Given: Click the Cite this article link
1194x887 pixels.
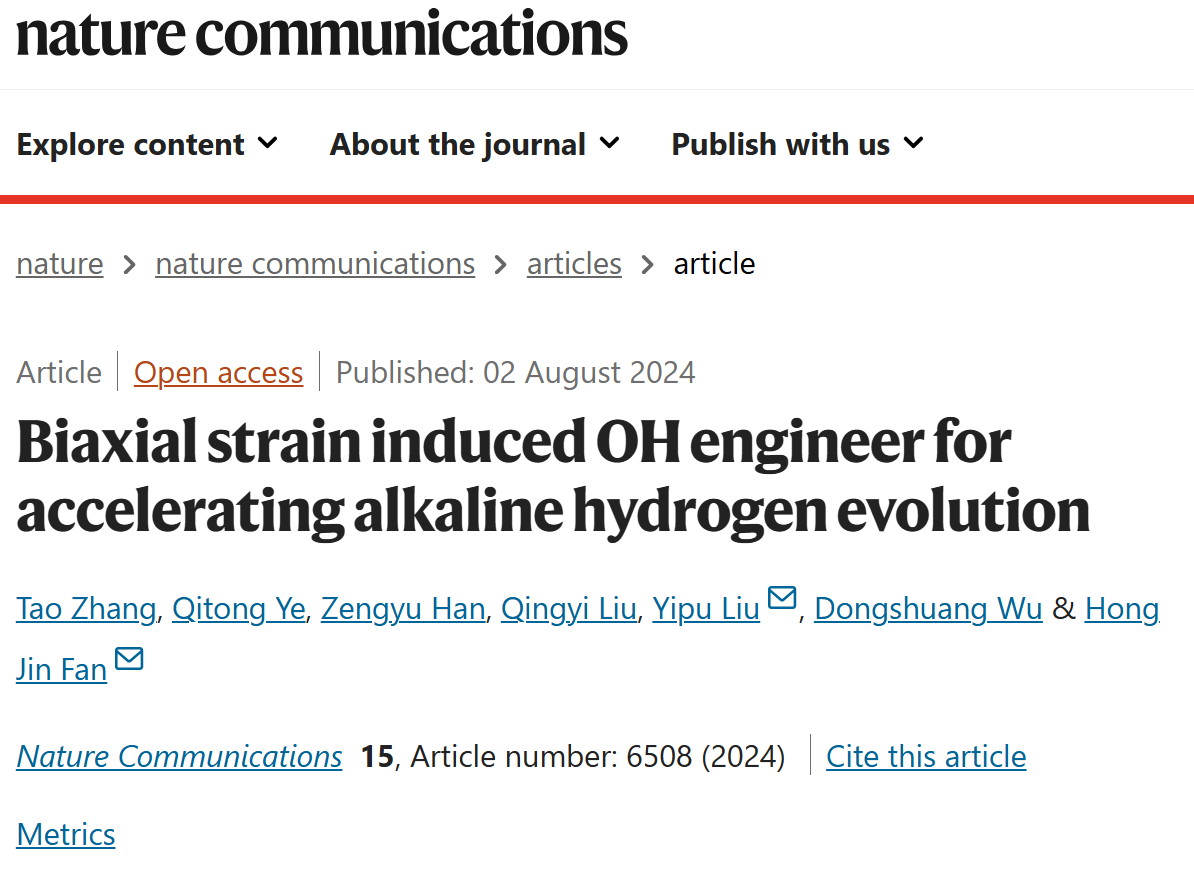Looking at the screenshot, I should coord(926,756).
